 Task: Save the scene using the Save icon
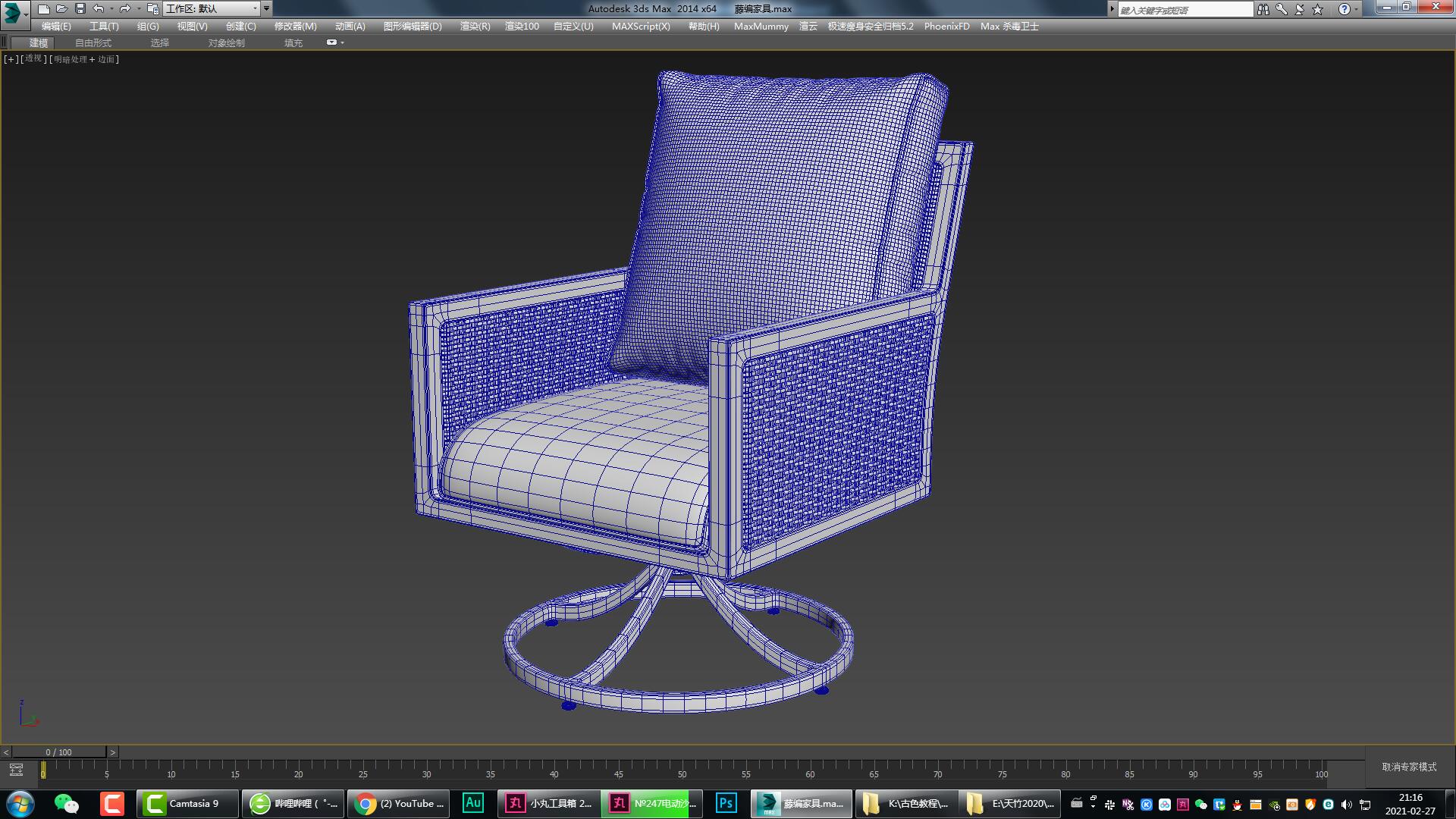(80, 9)
